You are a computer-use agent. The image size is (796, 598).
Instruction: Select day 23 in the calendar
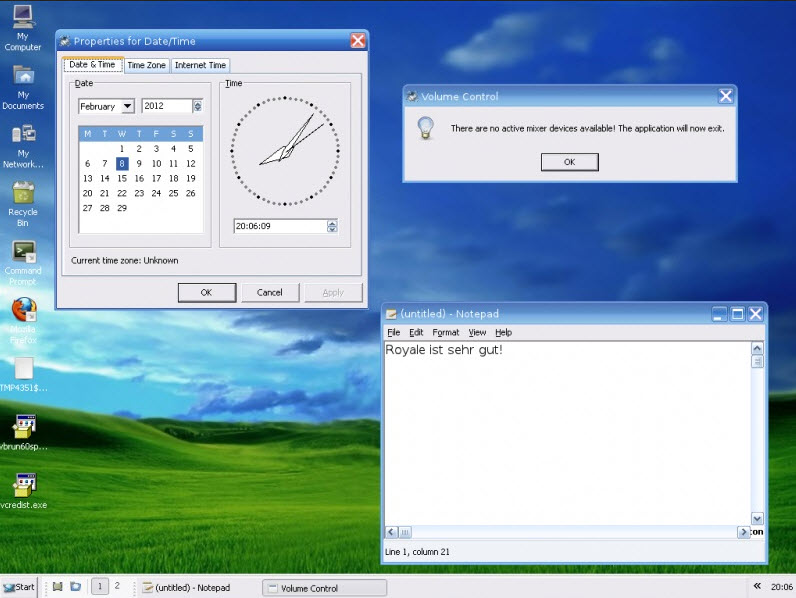[139, 193]
